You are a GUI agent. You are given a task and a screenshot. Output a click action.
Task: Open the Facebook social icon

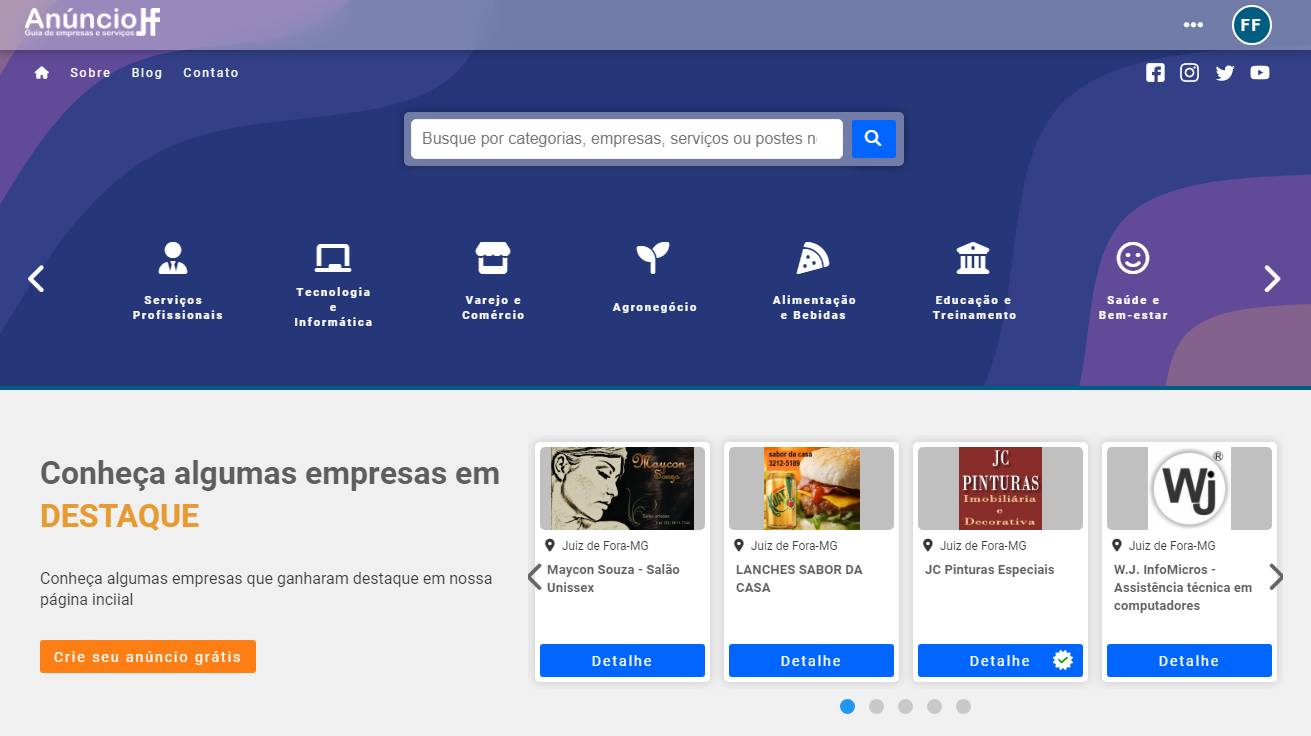[x=1155, y=73]
